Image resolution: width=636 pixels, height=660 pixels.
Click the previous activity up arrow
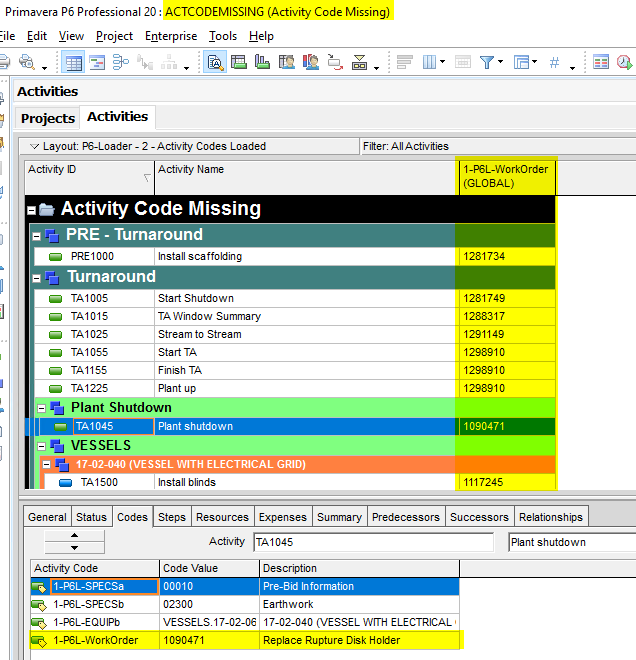click(74, 535)
